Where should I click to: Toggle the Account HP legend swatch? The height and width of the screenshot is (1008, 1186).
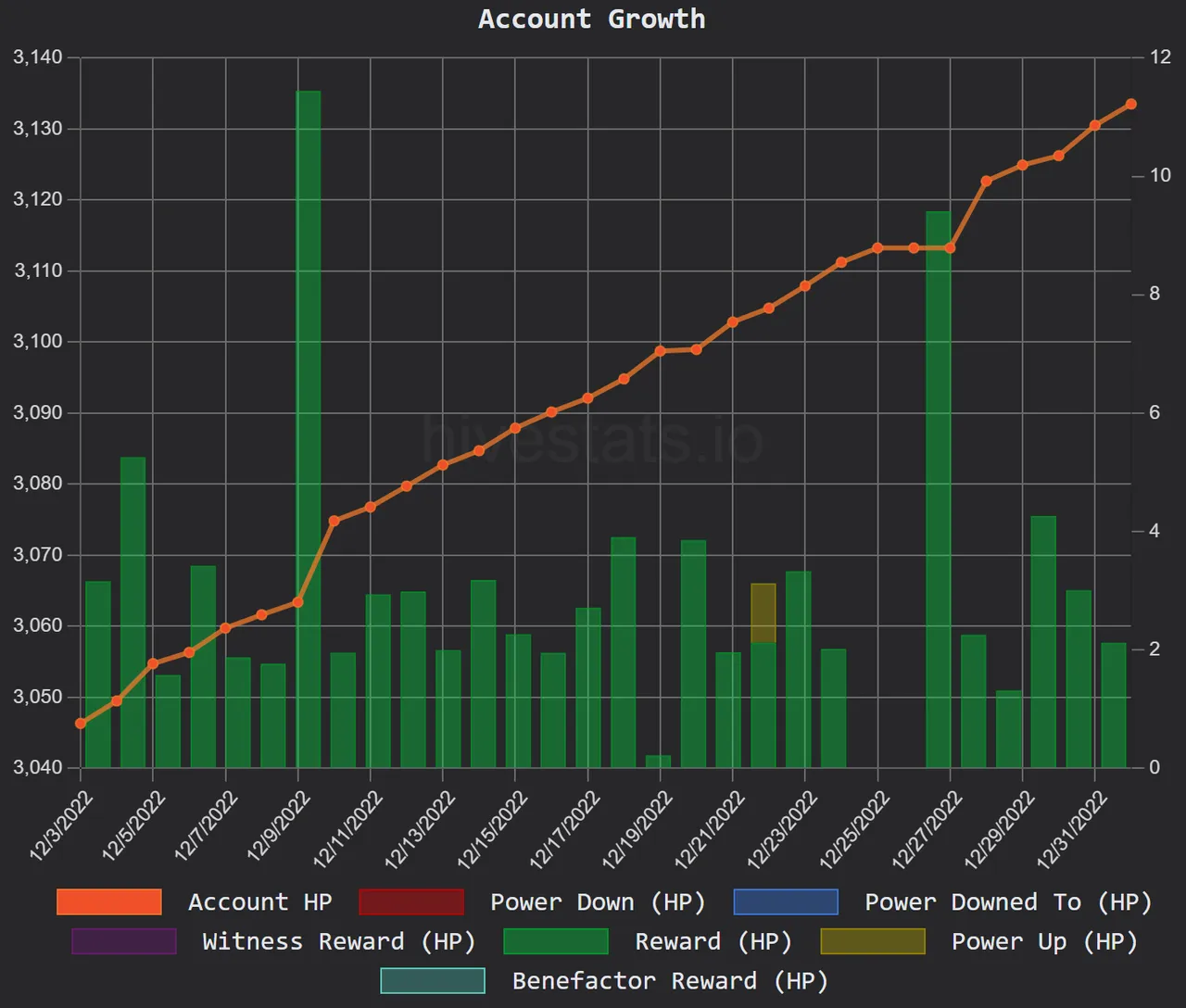(x=109, y=901)
